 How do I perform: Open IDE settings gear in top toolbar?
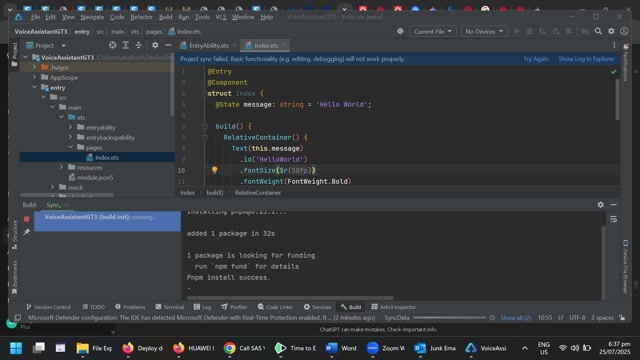pyautogui.click(x=611, y=31)
